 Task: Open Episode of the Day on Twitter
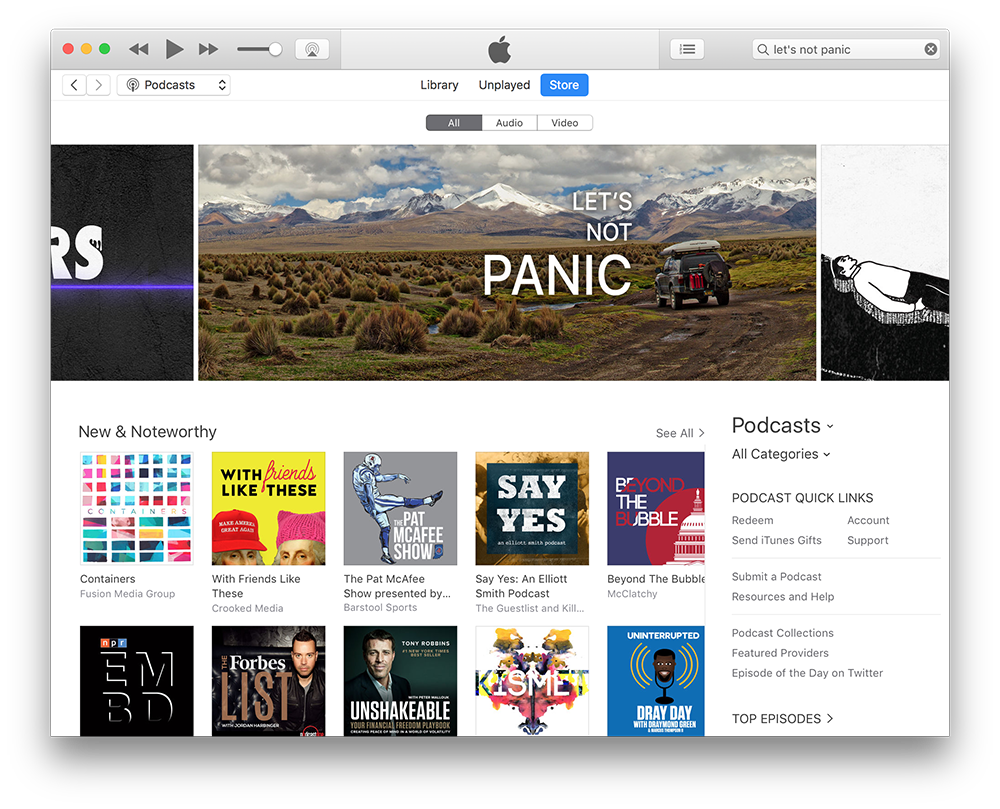[x=807, y=673]
